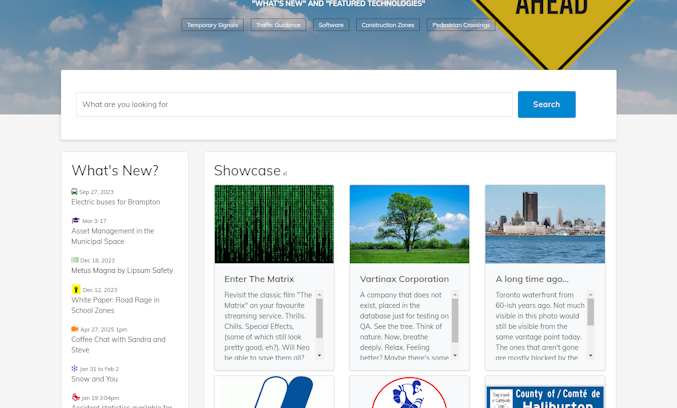Screen dimensions: 677x408
Task: Click the scrollbar thumb in Vartinax Corporation description
Action: [x=455, y=320]
